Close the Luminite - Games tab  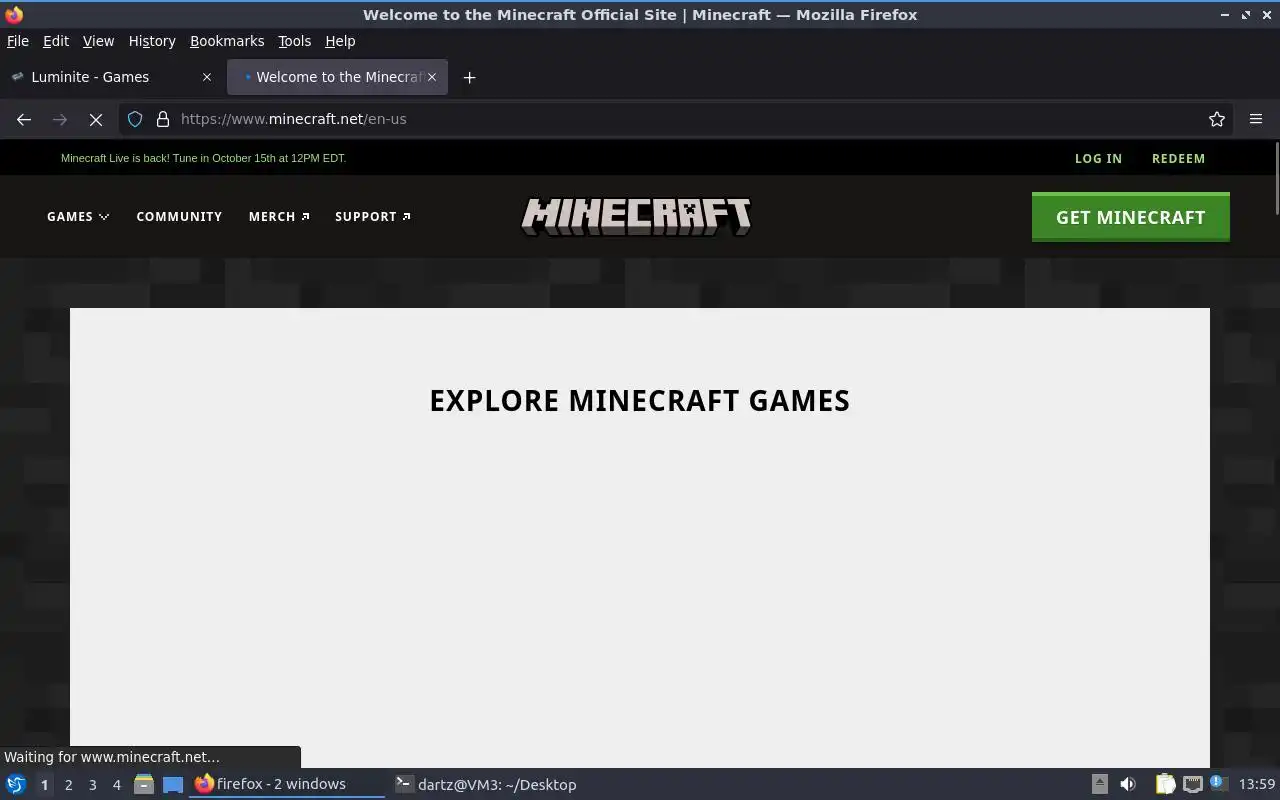pos(207,77)
